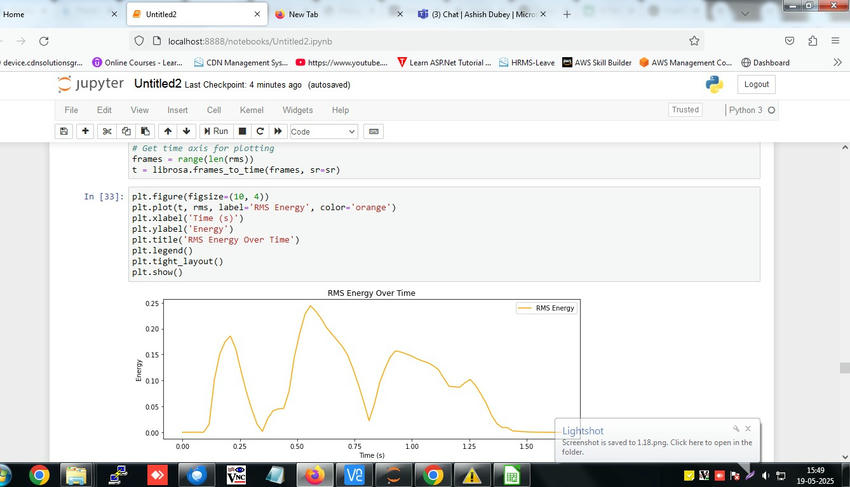Viewport: 850px width, 487px height.
Task: Go forward in browser history
Action: (21, 41)
